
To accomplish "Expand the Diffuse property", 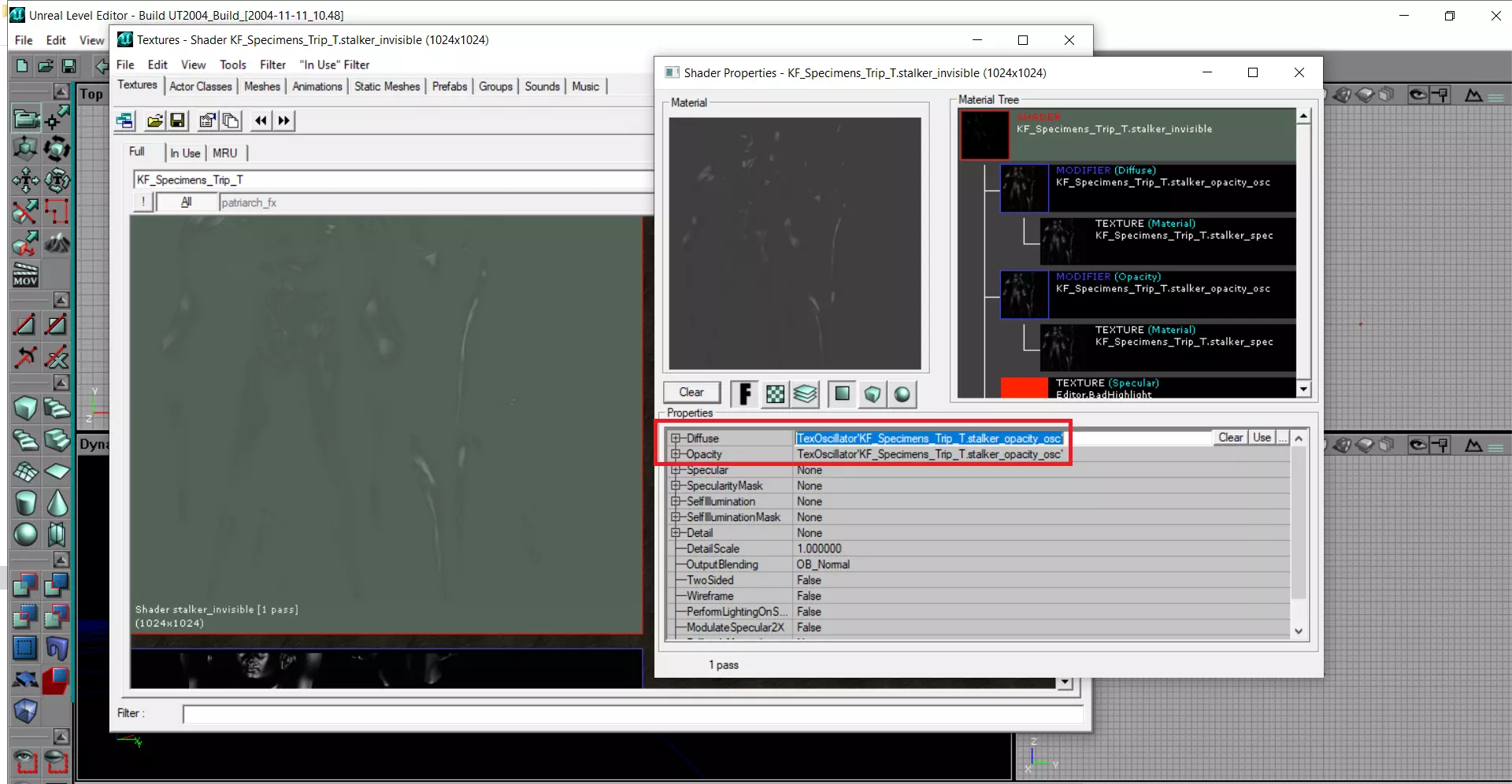I will point(675,438).
